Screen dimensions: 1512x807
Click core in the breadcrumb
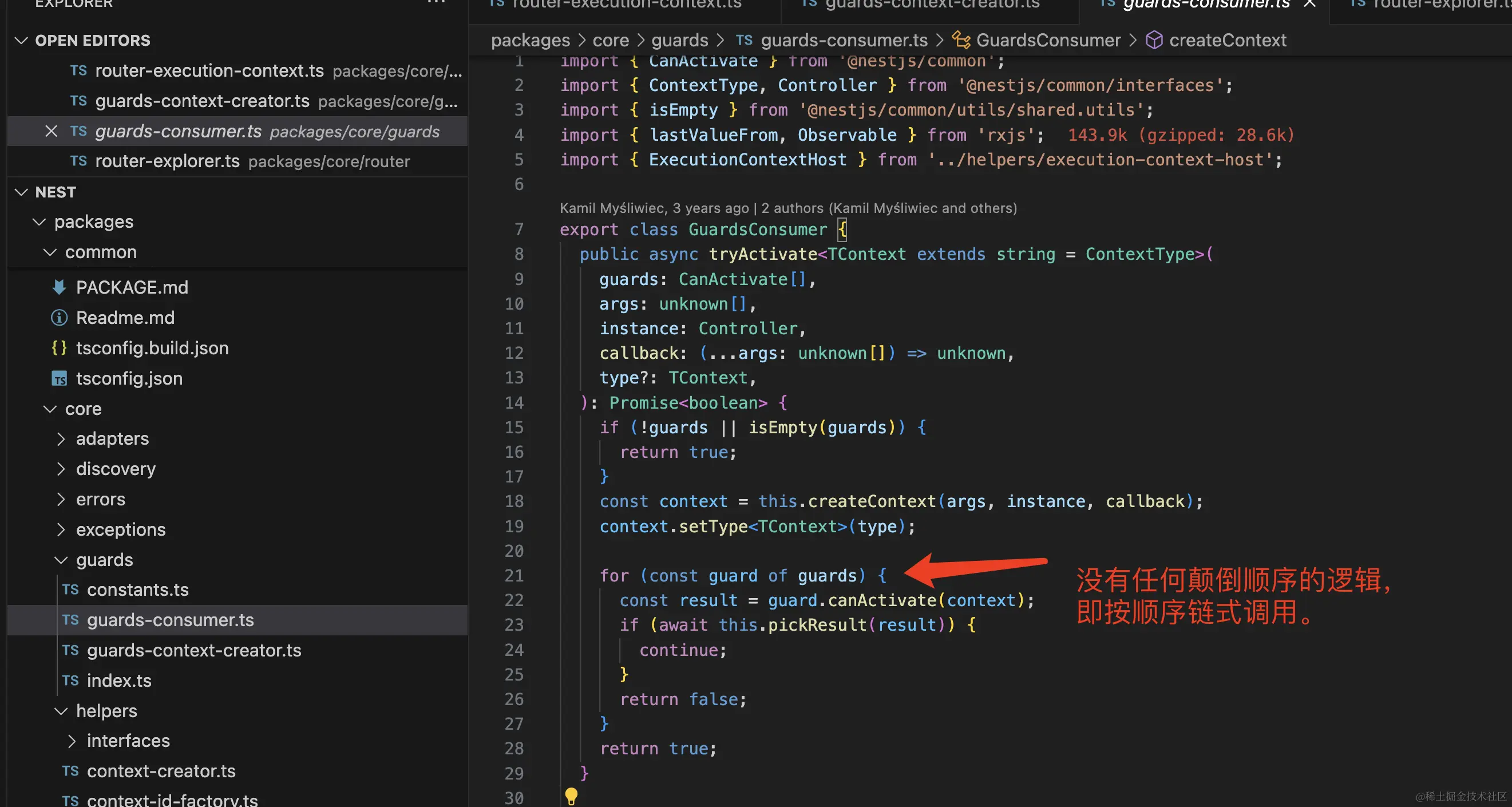611,40
